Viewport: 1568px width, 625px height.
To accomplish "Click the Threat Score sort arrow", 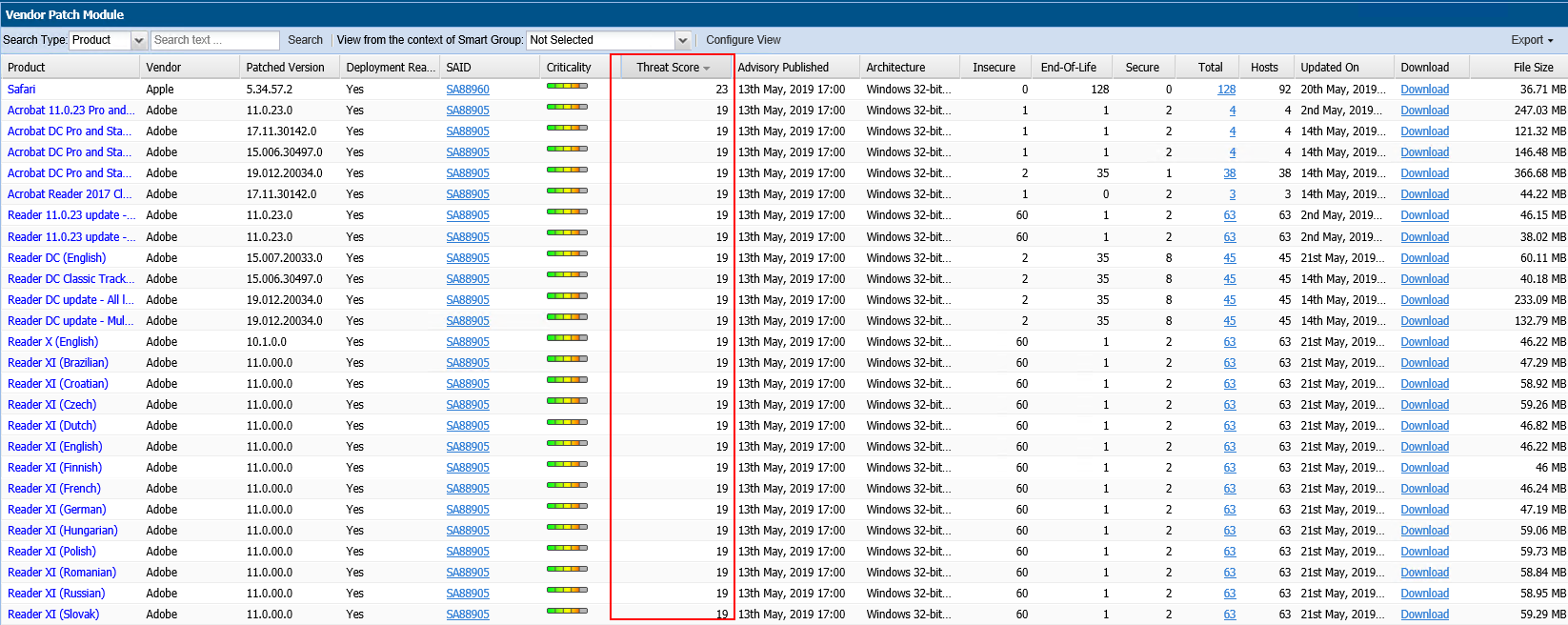I will pos(707,69).
